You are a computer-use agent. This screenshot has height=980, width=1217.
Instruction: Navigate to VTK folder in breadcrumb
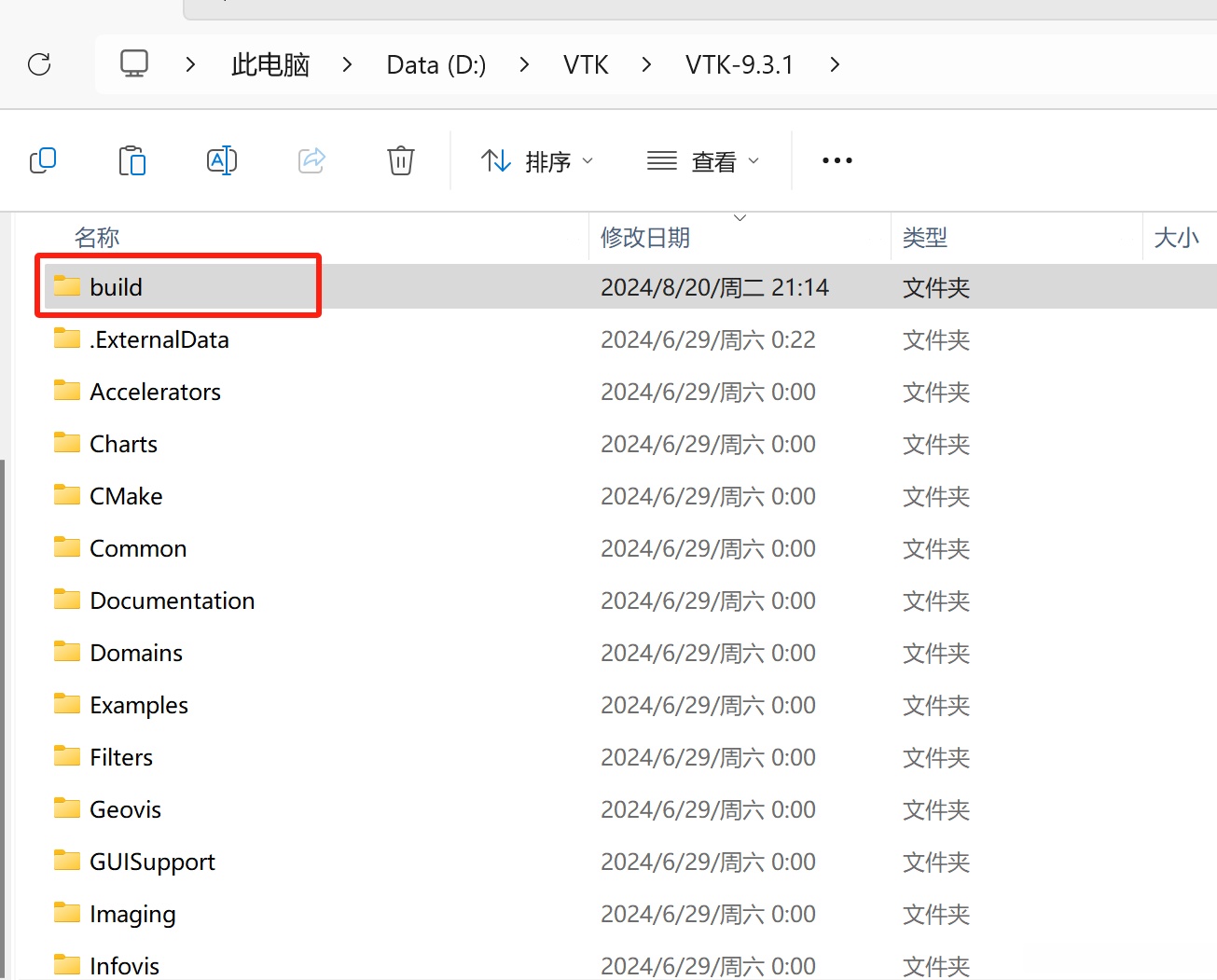pos(586,64)
